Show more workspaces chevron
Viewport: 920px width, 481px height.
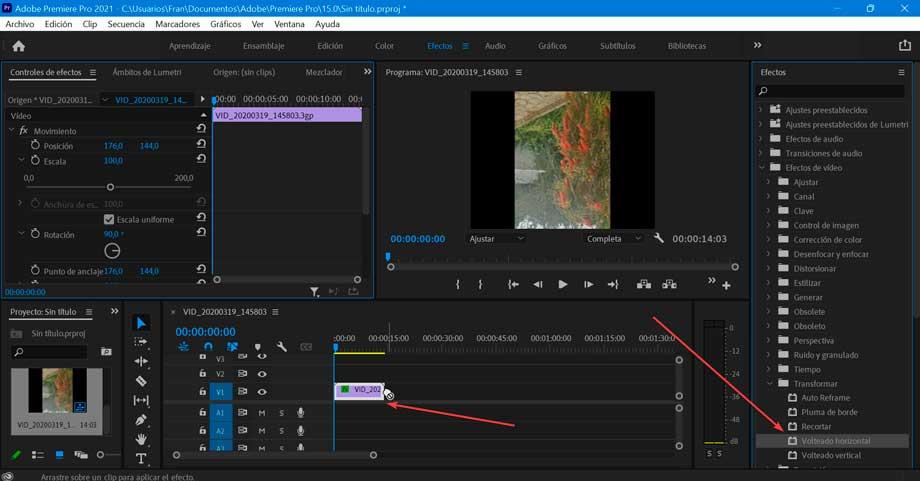tap(757, 45)
